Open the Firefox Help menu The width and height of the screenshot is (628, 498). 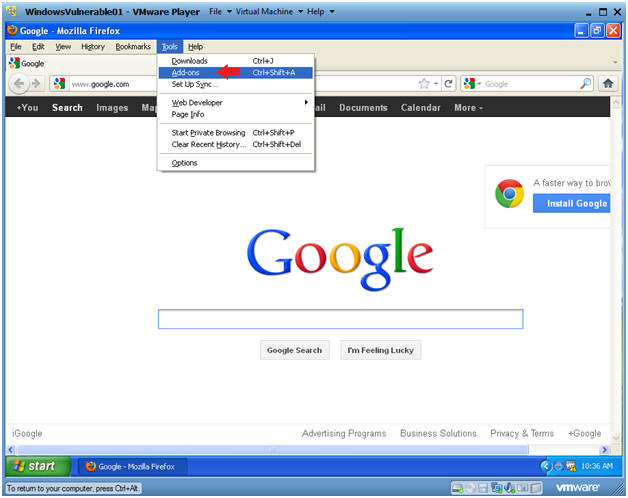pyautogui.click(x=195, y=46)
